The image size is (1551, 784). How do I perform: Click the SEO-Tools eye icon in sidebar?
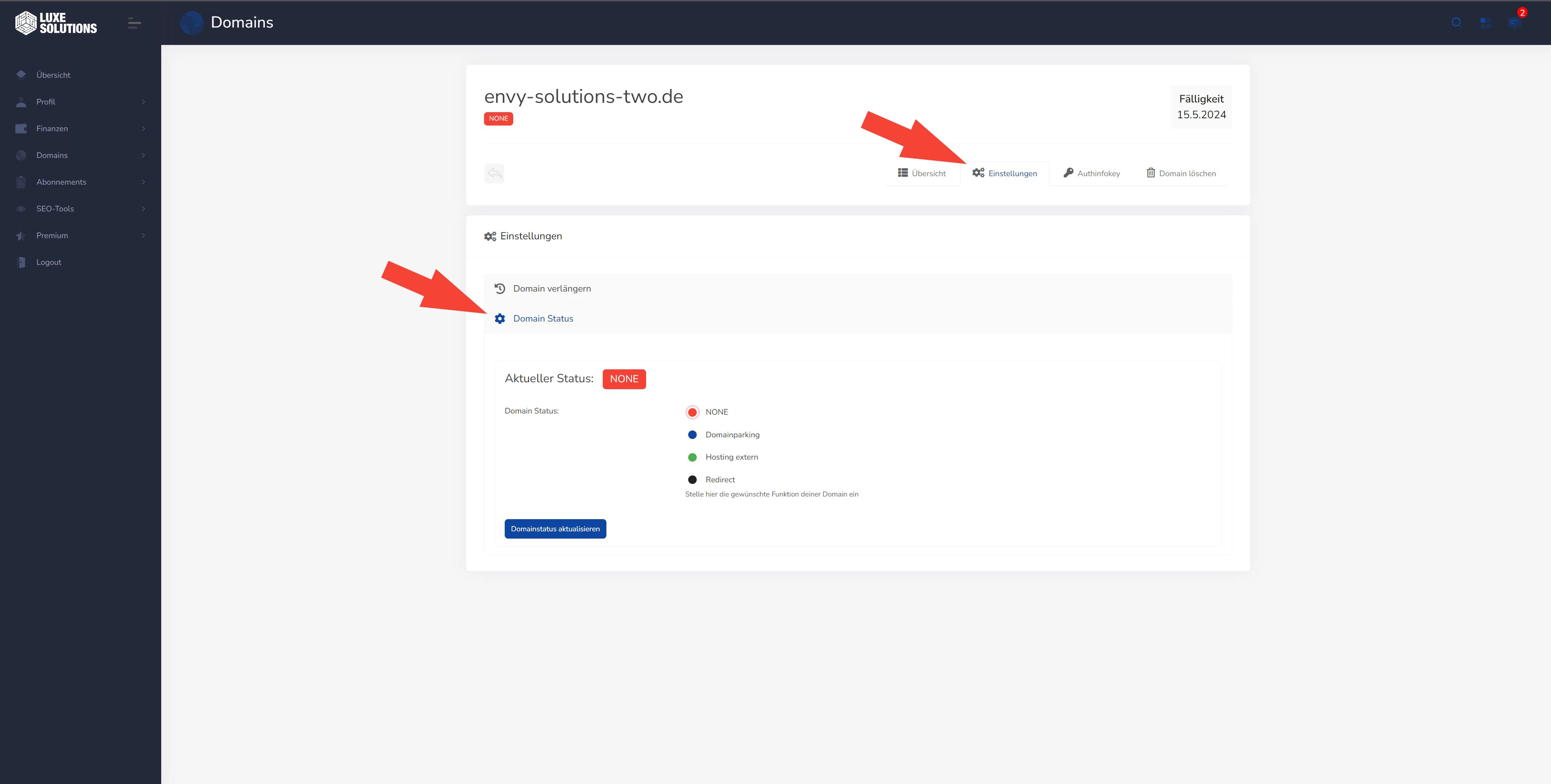click(21, 209)
